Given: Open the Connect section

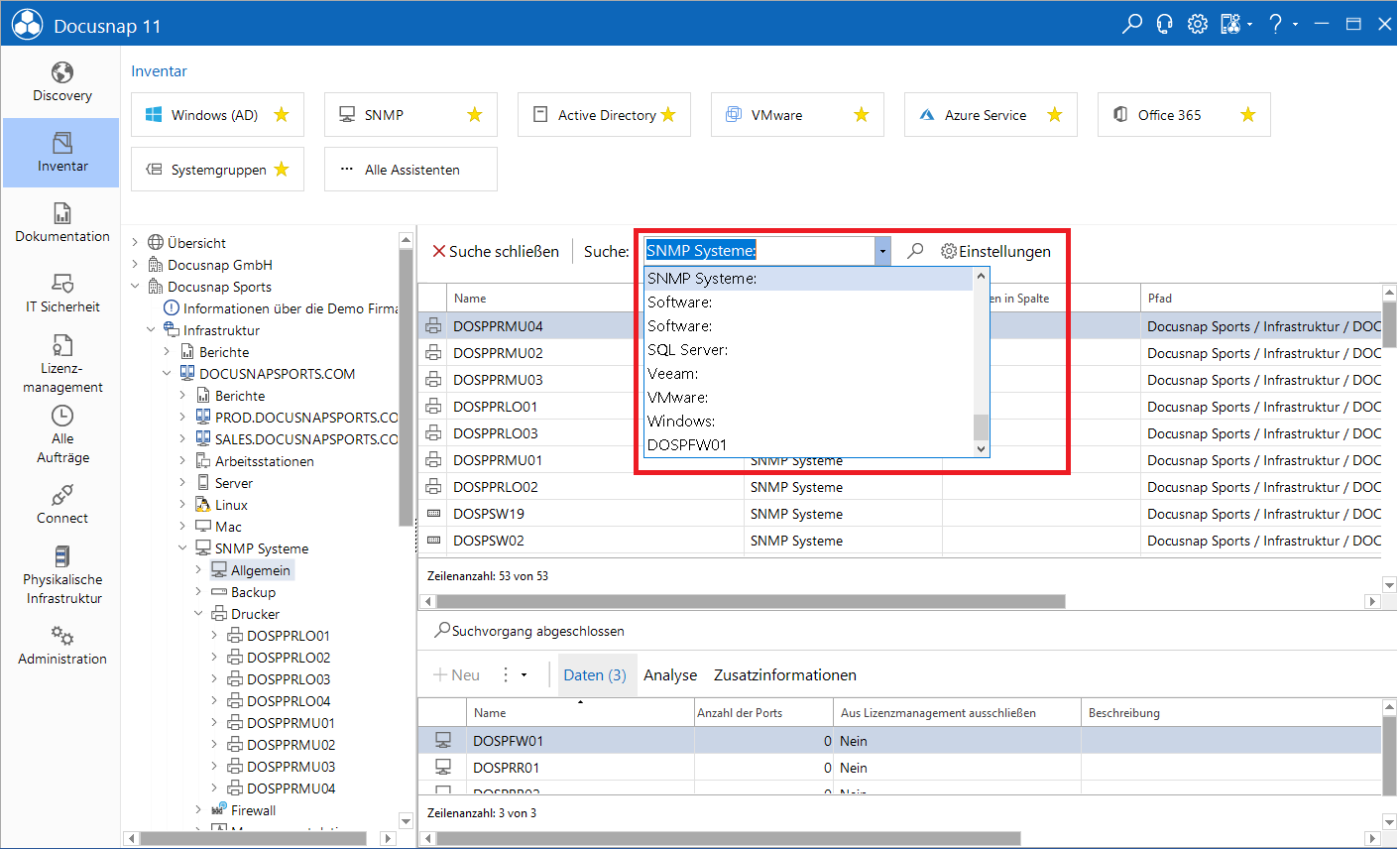Looking at the screenshot, I should tap(61, 504).
